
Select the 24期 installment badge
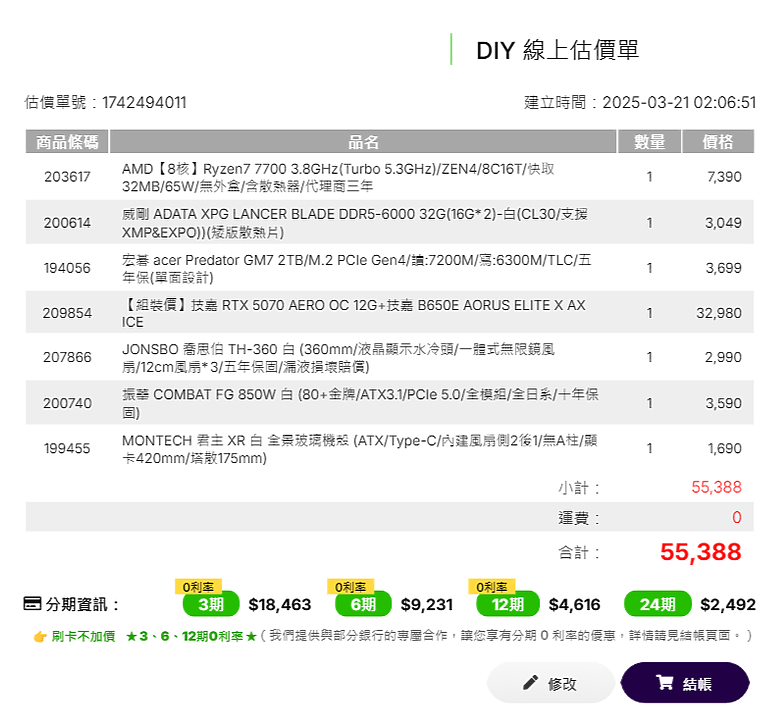coord(658,604)
